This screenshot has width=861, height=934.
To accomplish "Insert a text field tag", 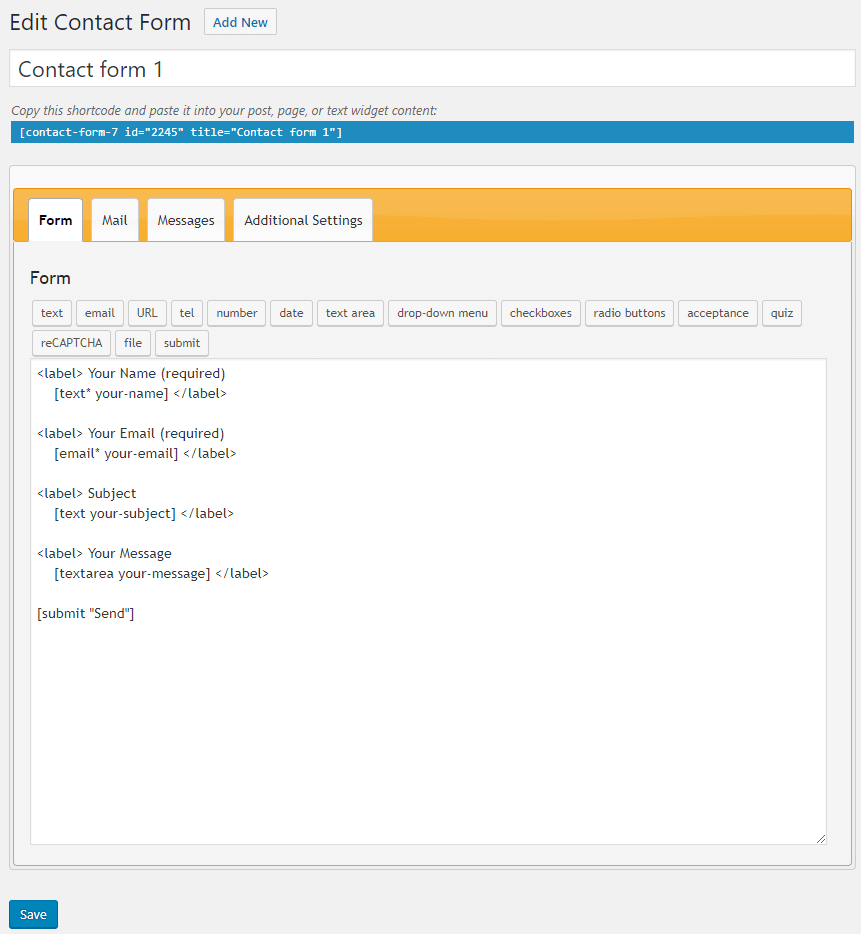I will 52,313.
